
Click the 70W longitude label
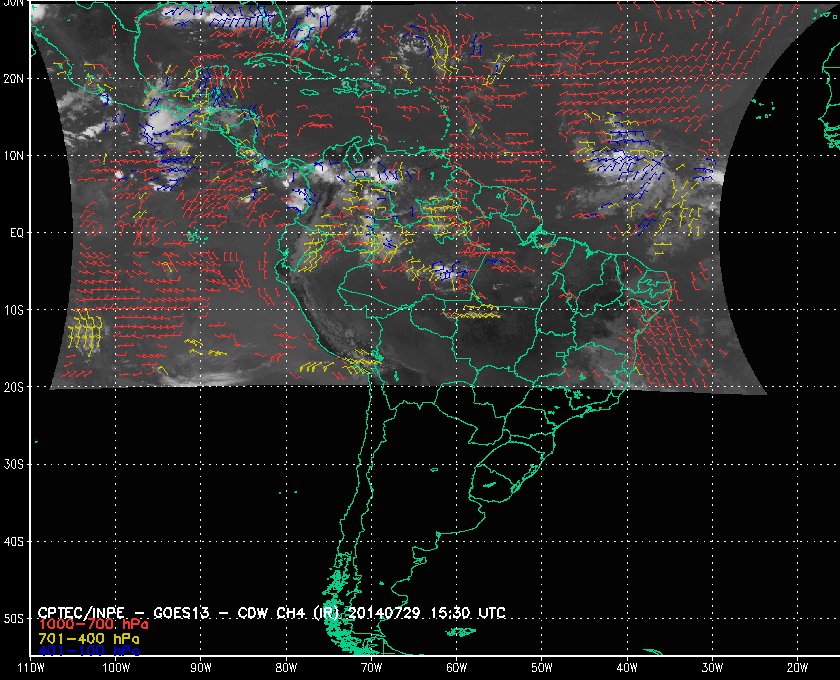click(x=371, y=668)
